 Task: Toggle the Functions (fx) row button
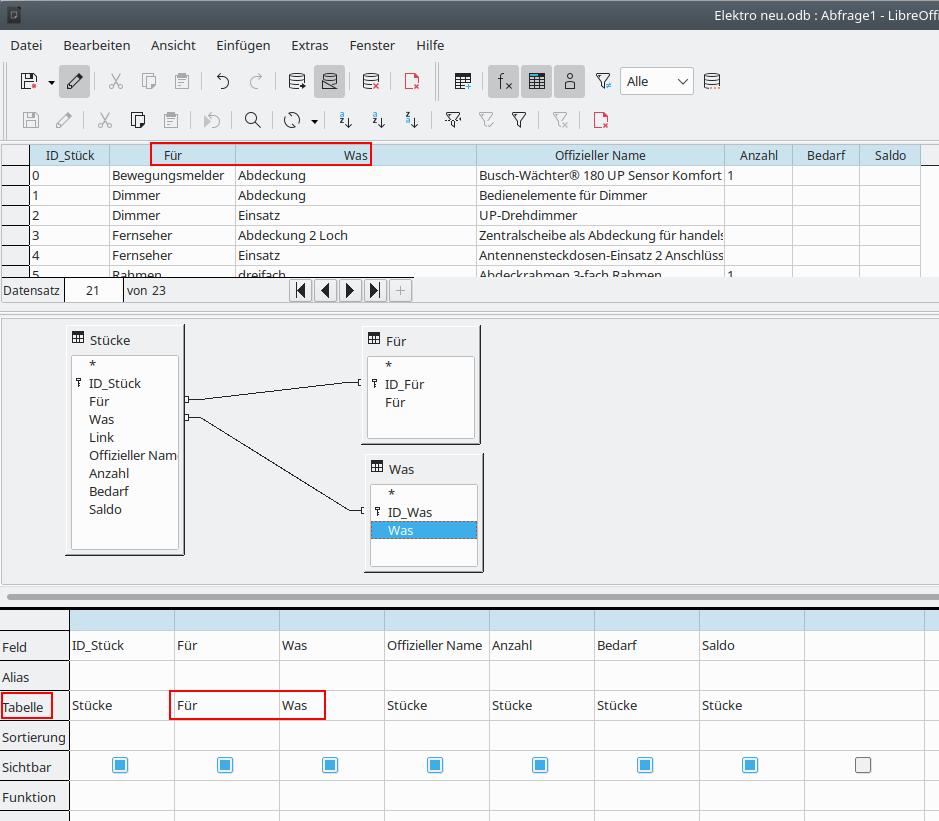coord(503,82)
